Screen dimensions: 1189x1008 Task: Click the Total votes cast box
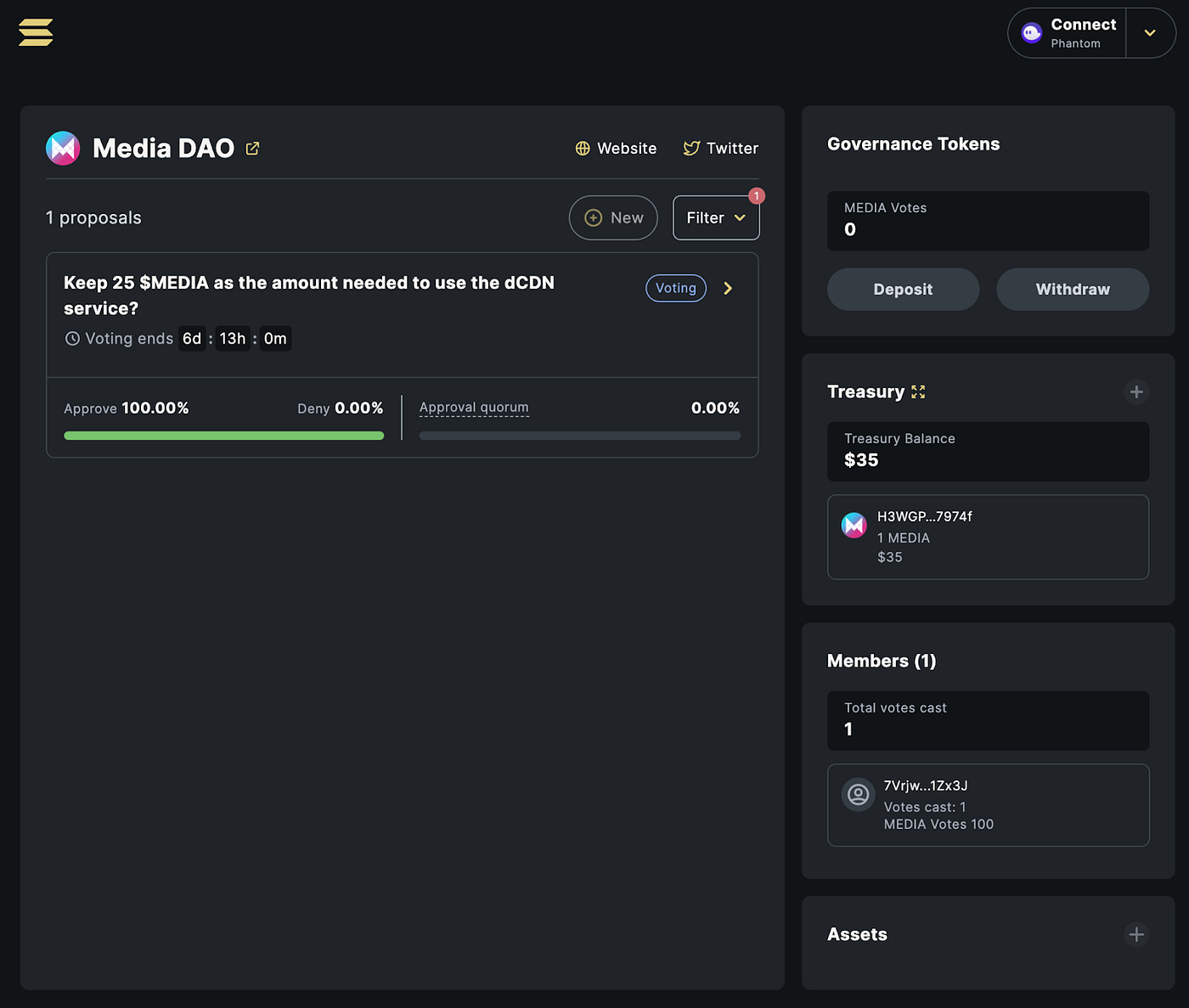(x=988, y=721)
